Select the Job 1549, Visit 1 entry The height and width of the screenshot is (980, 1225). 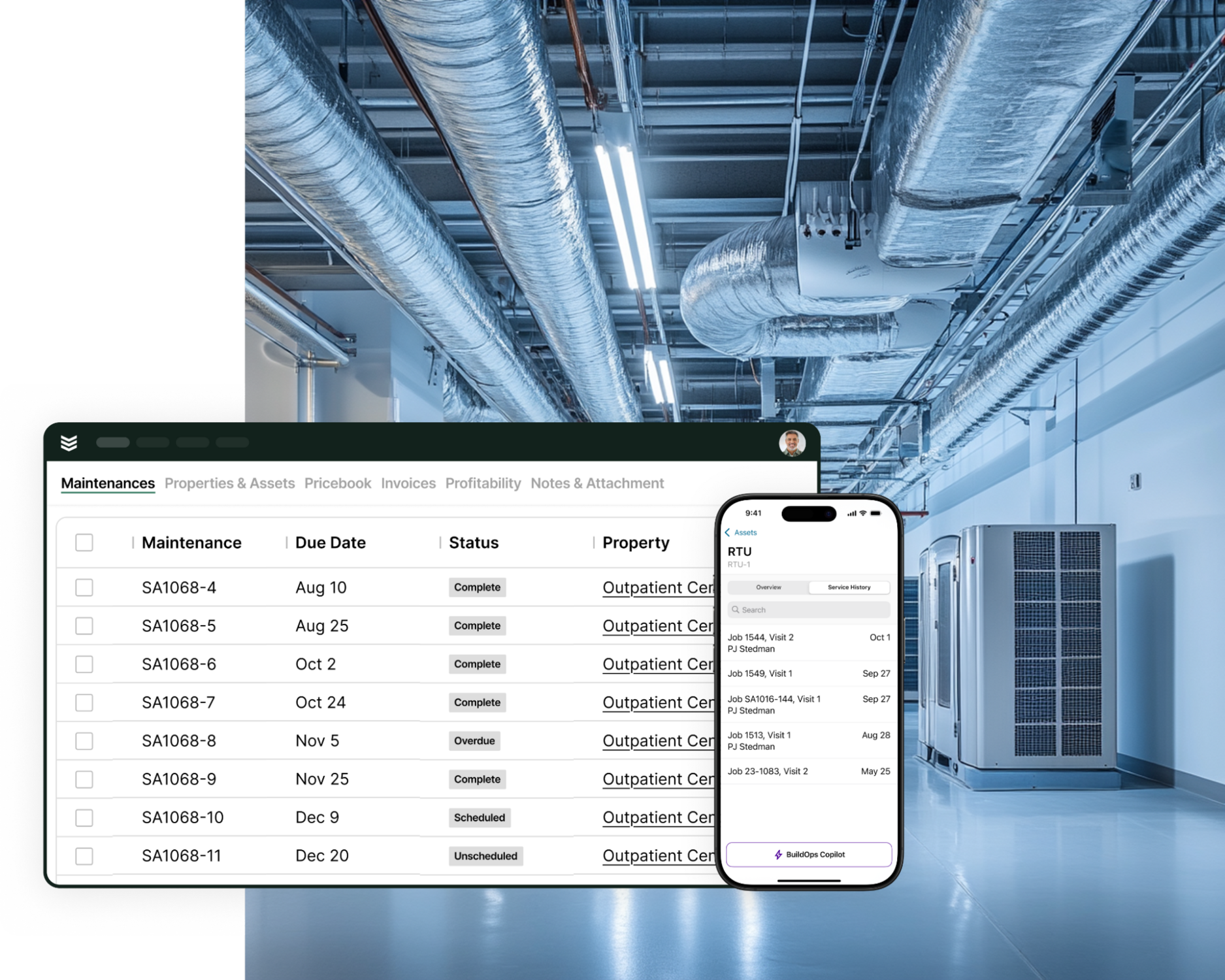click(x=791, y=673)
